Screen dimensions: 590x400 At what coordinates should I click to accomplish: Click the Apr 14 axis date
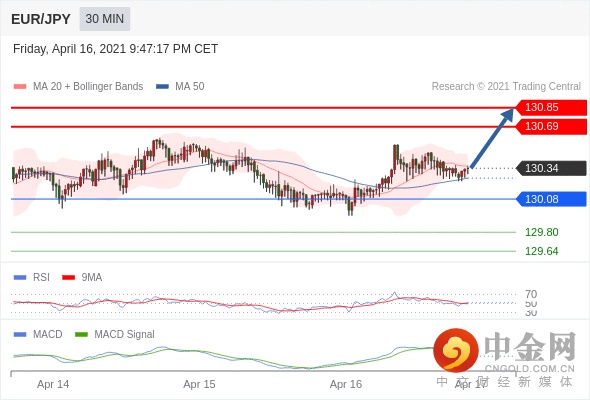pyautogui.click(x=53, y=384)
